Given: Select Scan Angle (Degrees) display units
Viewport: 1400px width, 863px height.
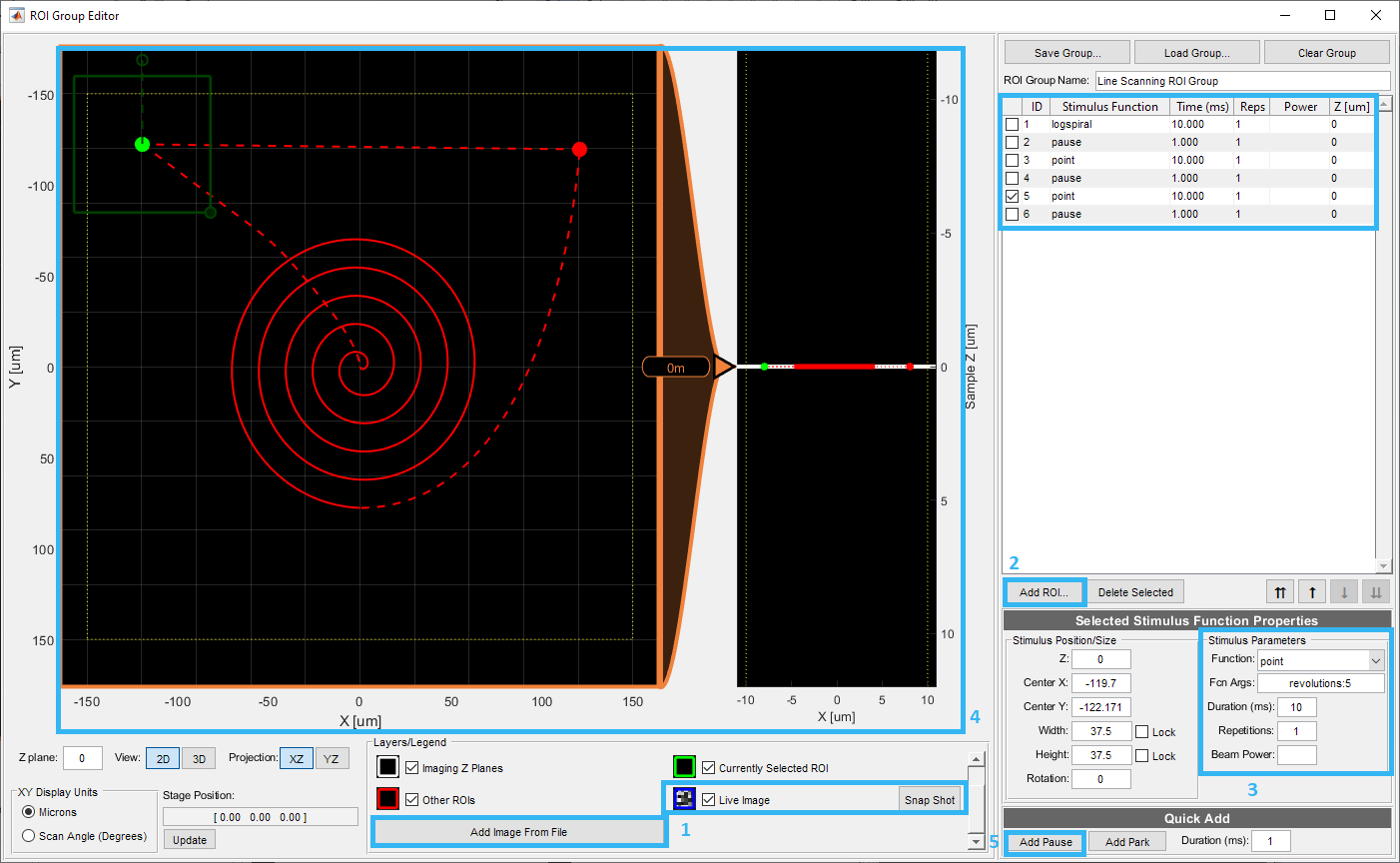Looking at the screenshot, I should tap(29, 836).
